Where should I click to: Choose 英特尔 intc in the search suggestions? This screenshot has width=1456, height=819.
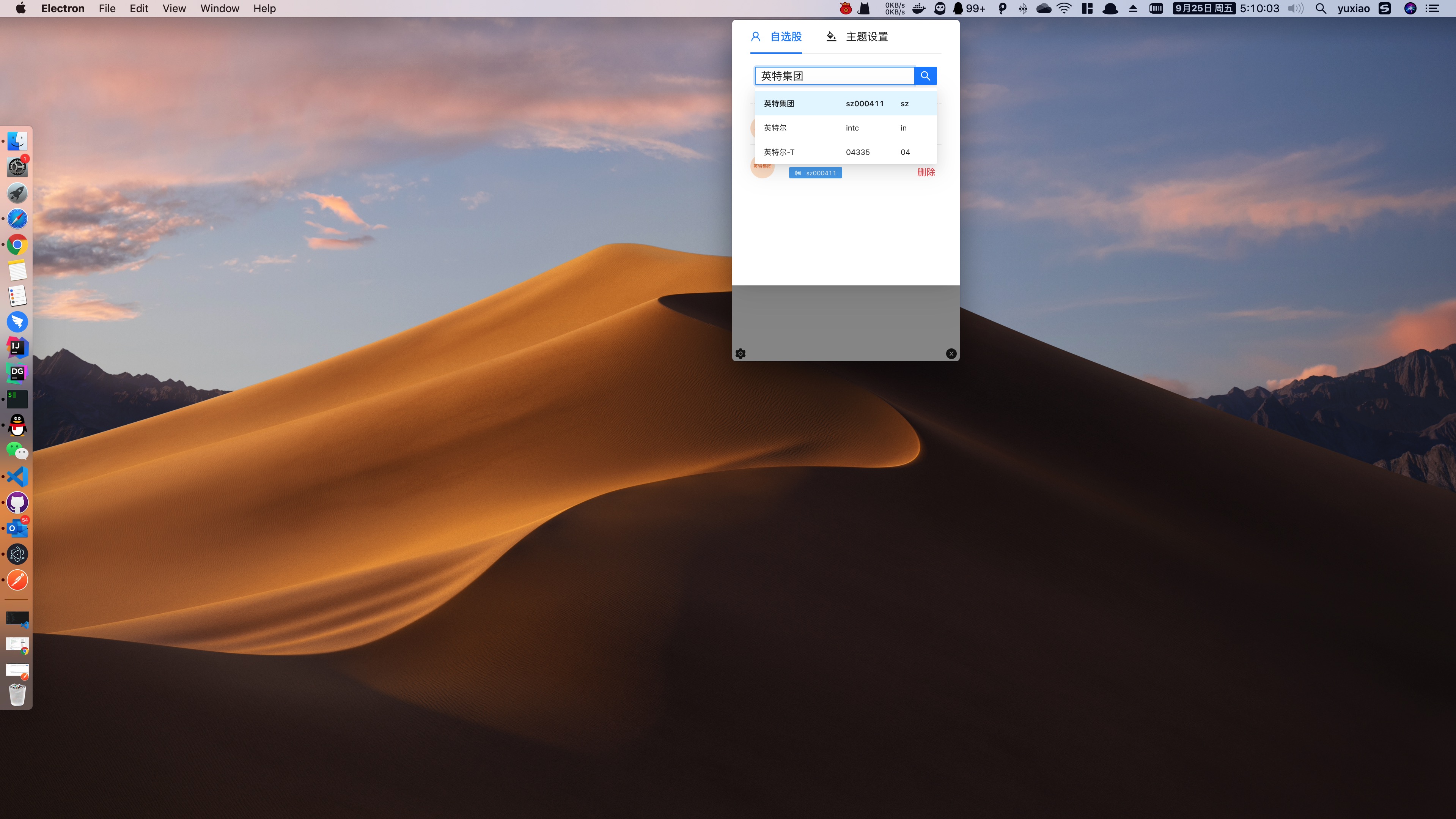[x=846, y=128]
